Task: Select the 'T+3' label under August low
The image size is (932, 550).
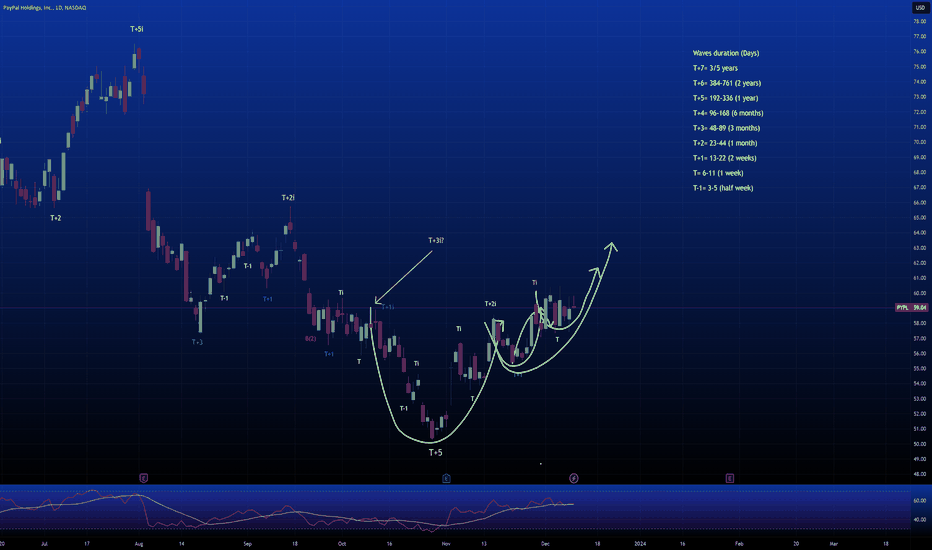Action: click(197, 342)
